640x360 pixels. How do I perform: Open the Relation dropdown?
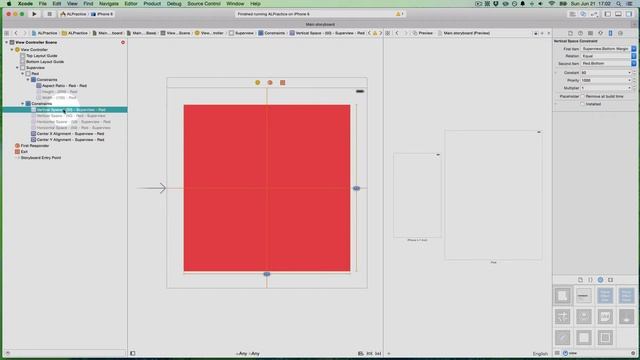click(x=608, y=56)
